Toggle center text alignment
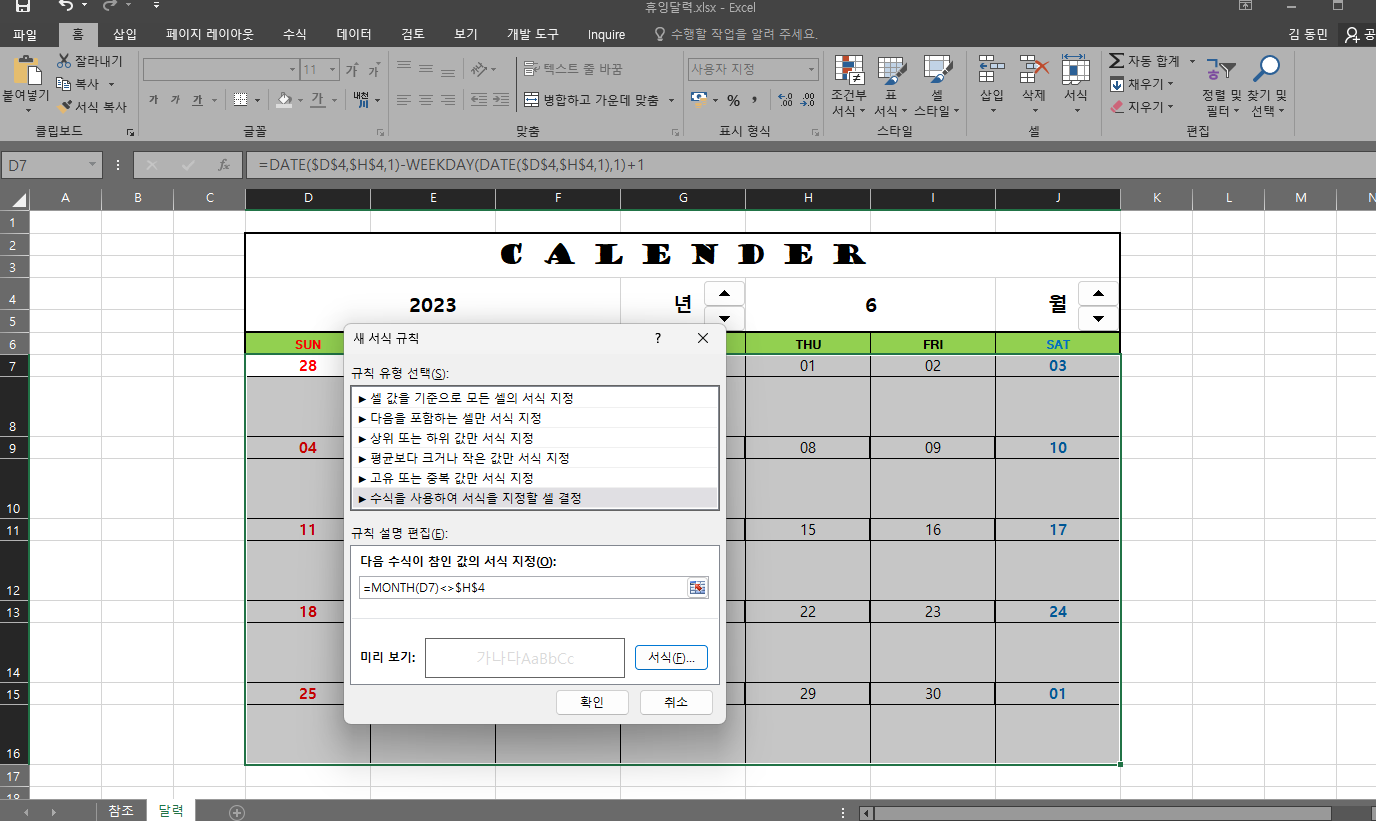Image resolution: width=1376 pixels, height=821 pixels. point(426,100)
